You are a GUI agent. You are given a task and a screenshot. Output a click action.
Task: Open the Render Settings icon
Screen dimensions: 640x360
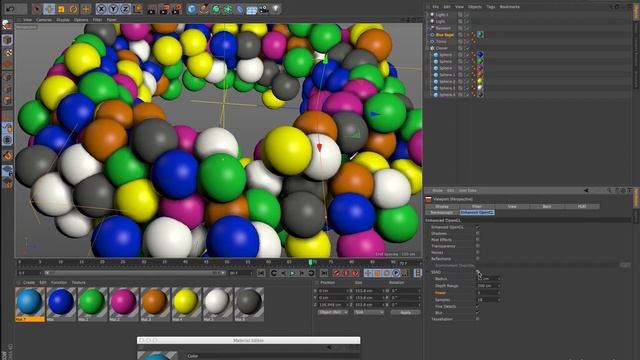click(x=176, y=9)
